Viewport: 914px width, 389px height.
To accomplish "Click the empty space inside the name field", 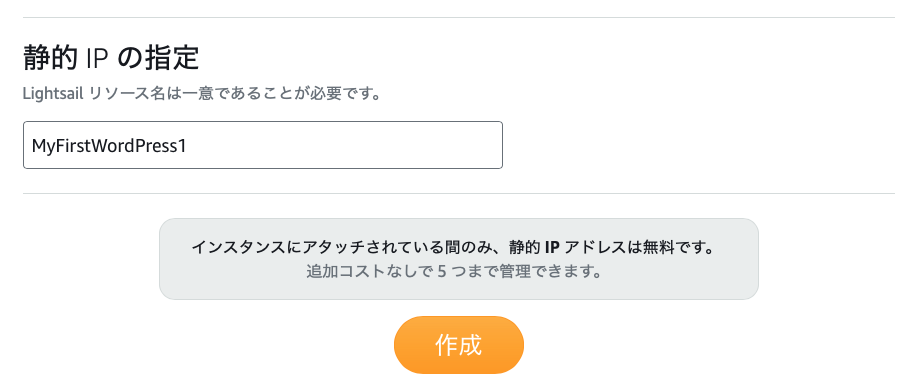I will (x=344, y=145).
